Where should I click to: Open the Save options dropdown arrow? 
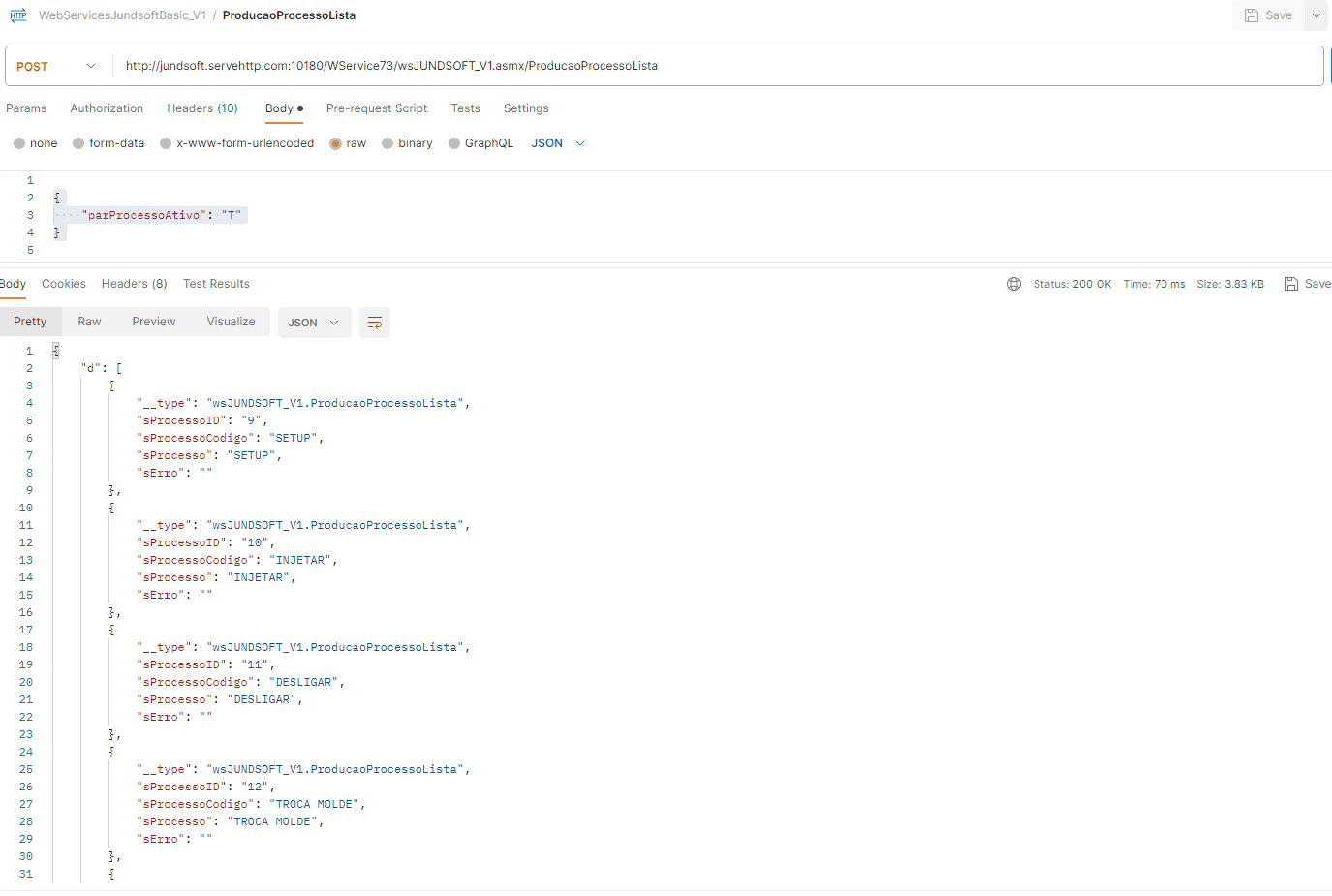(1317, 15)
